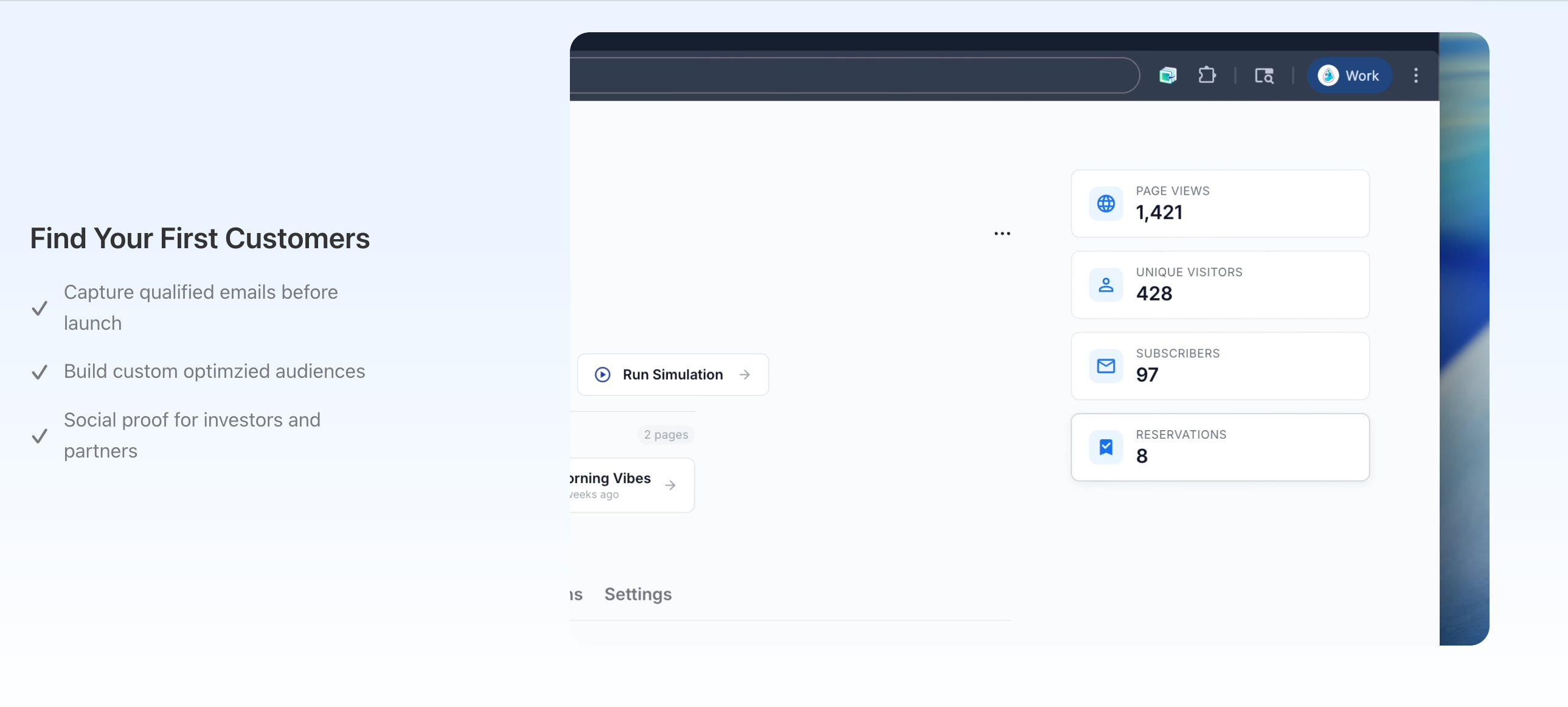Click the teal stacked-windows extension icon

pos(1167,75)
